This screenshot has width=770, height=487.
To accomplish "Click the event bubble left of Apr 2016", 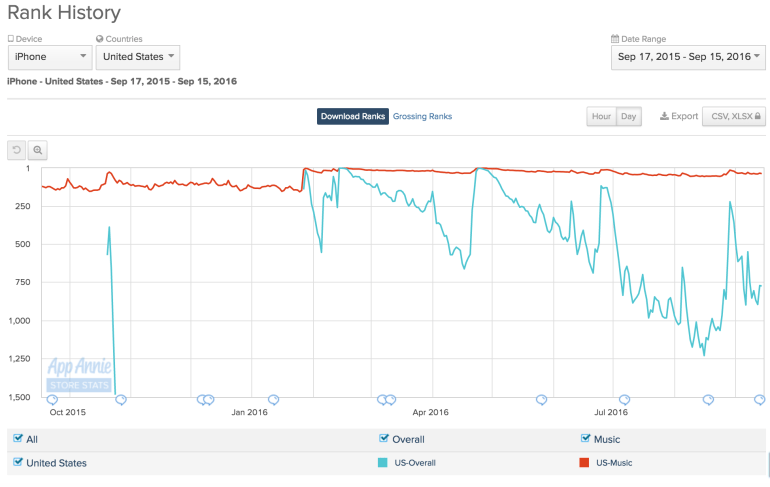I will point(384,399).
